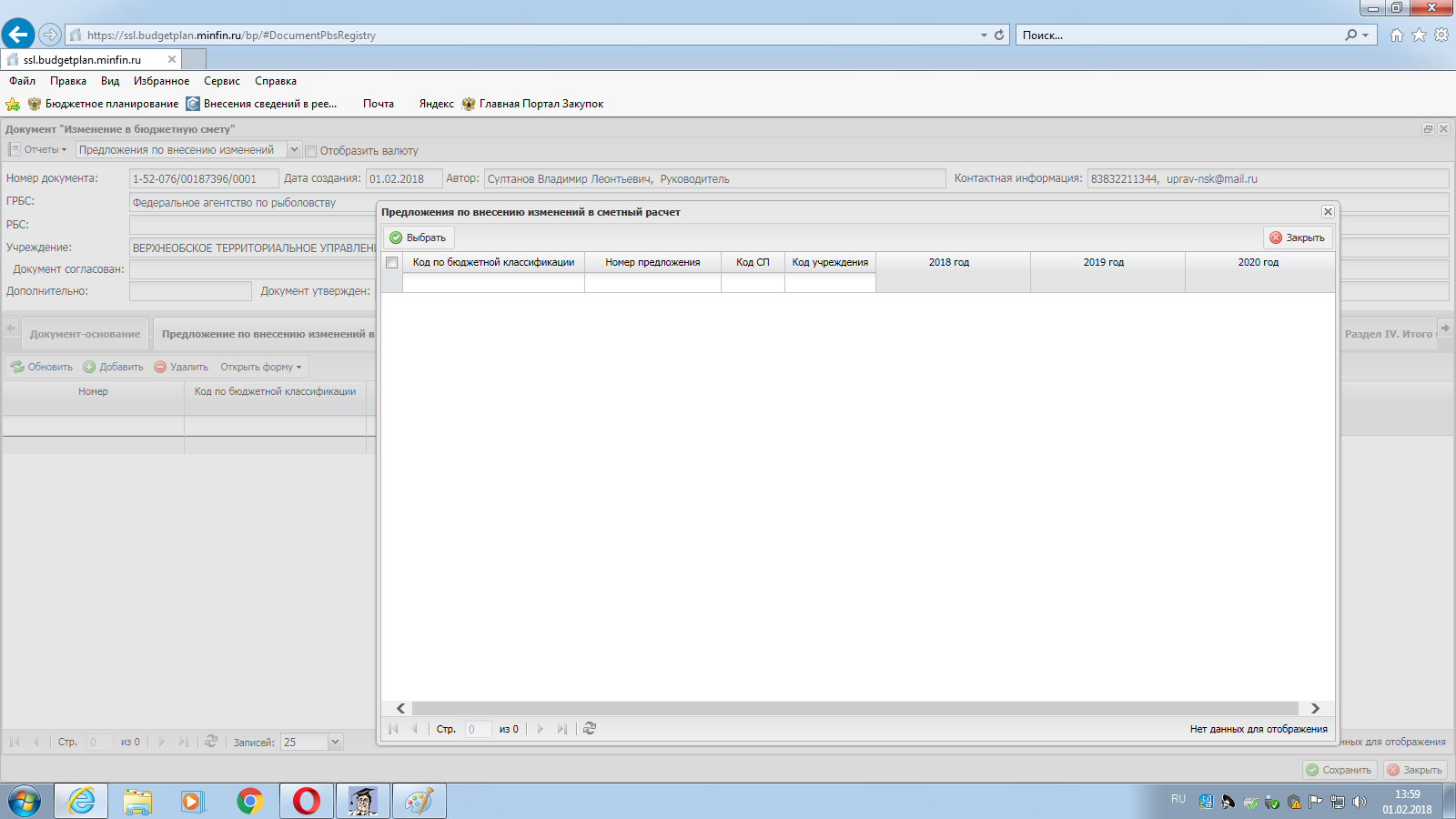This screenshot has height=819, width=1456.
Task: Close the smeta proposals dialog with X
Action: point(1328,212)
